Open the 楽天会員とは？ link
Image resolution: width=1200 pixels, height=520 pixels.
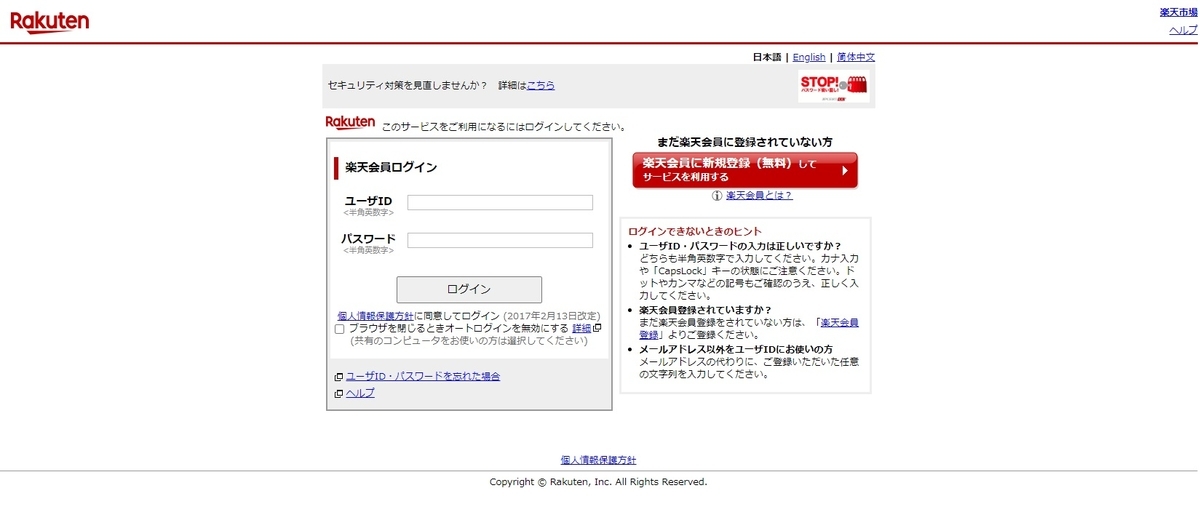pyautogui.click(x=759, y=196)
